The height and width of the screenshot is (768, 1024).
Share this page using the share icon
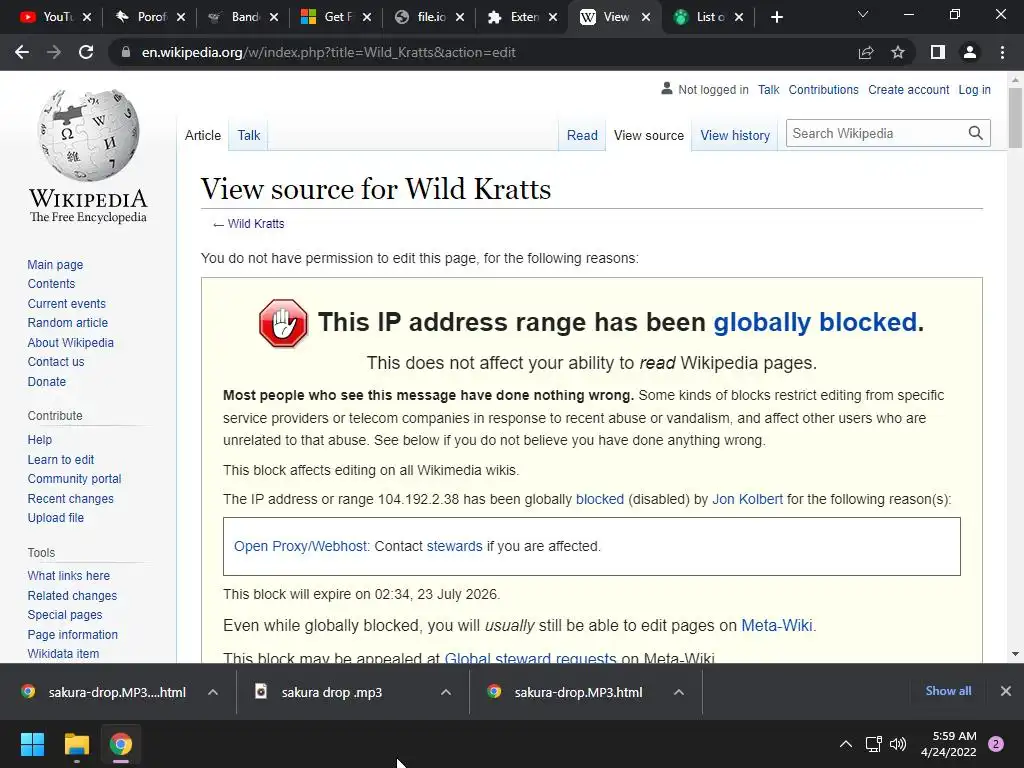[x=866, y=52]
